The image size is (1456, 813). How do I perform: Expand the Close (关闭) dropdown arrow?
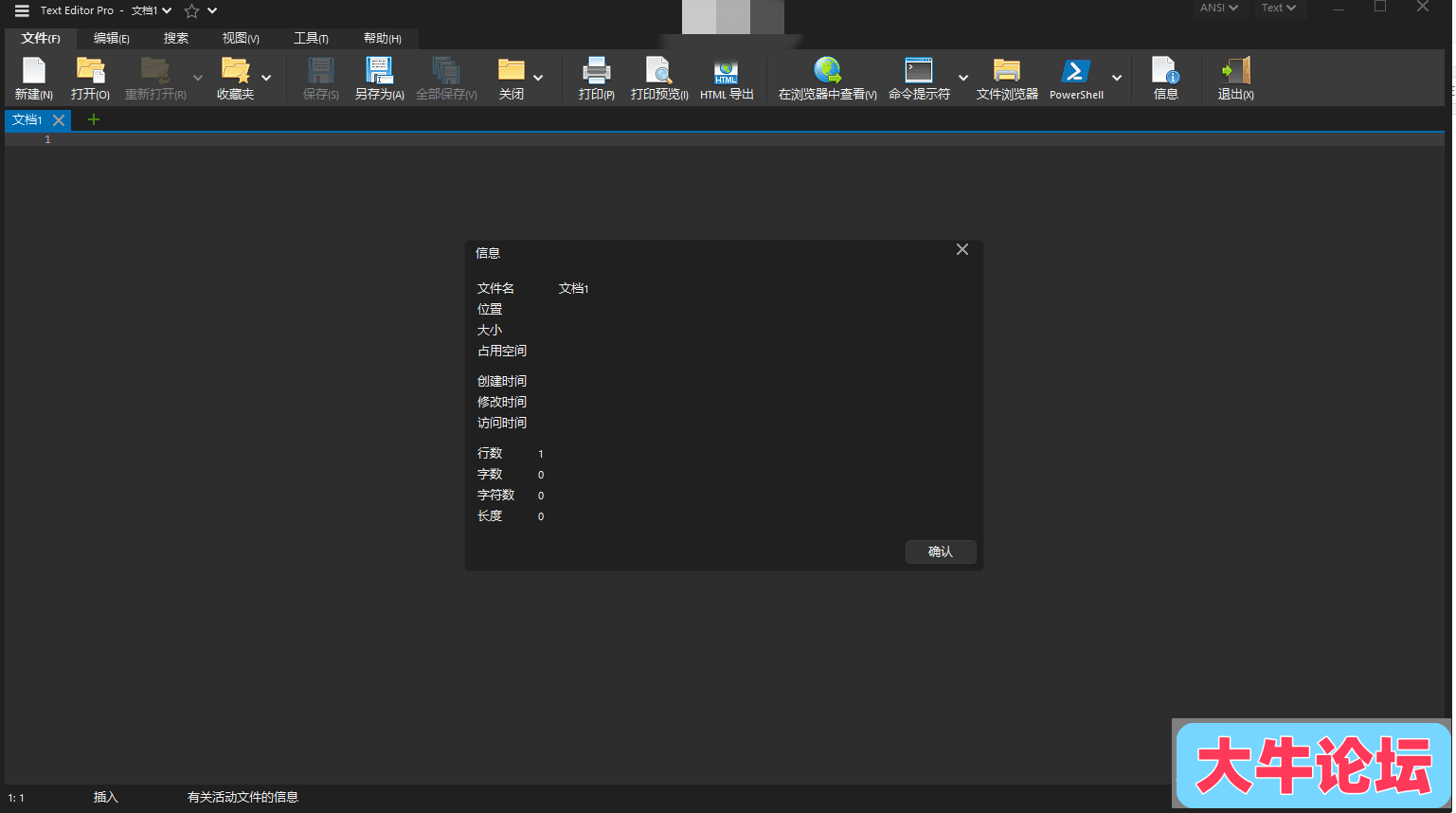pos(538,78)
